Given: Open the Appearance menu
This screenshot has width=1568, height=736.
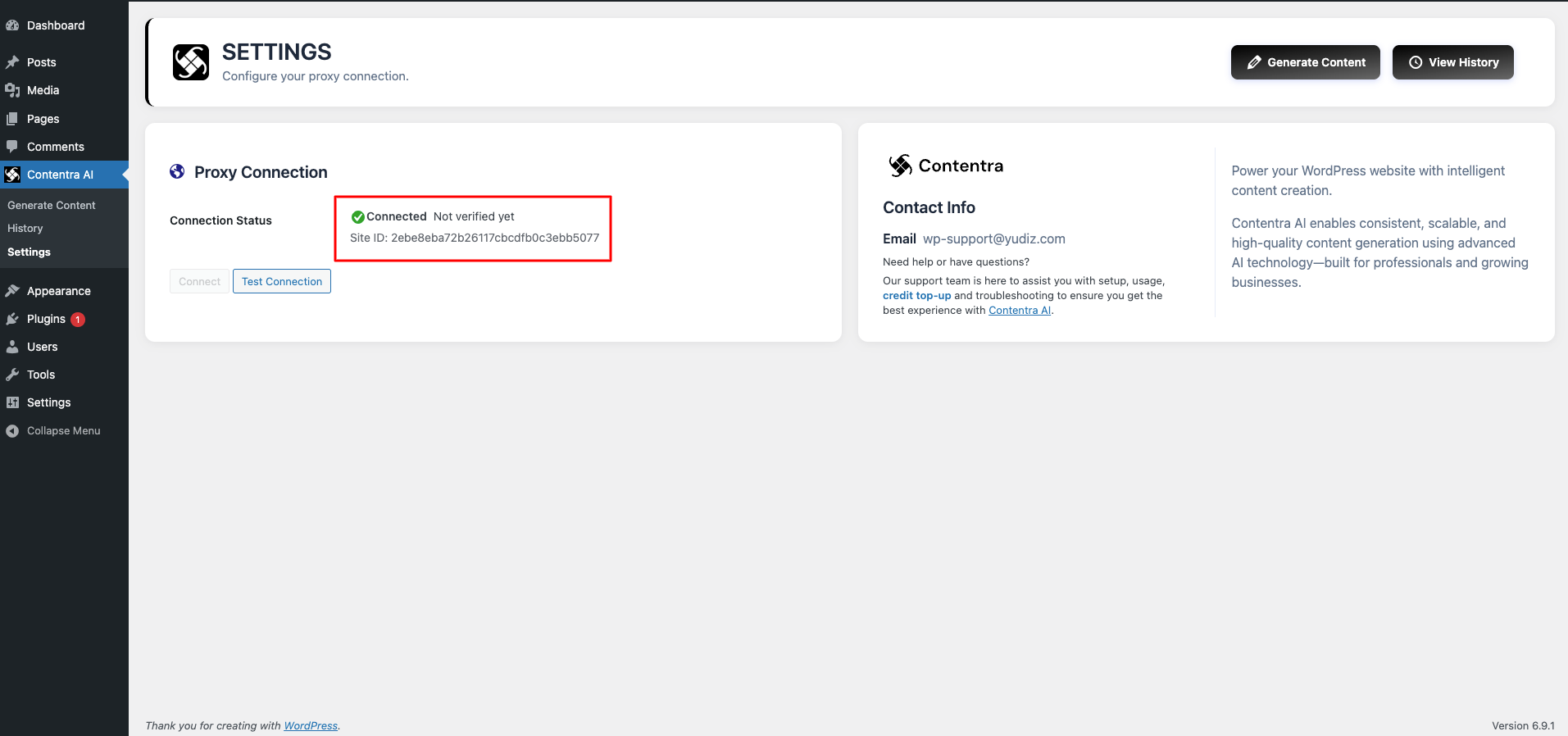Looking at the screenshot, I should click(64, 291).
